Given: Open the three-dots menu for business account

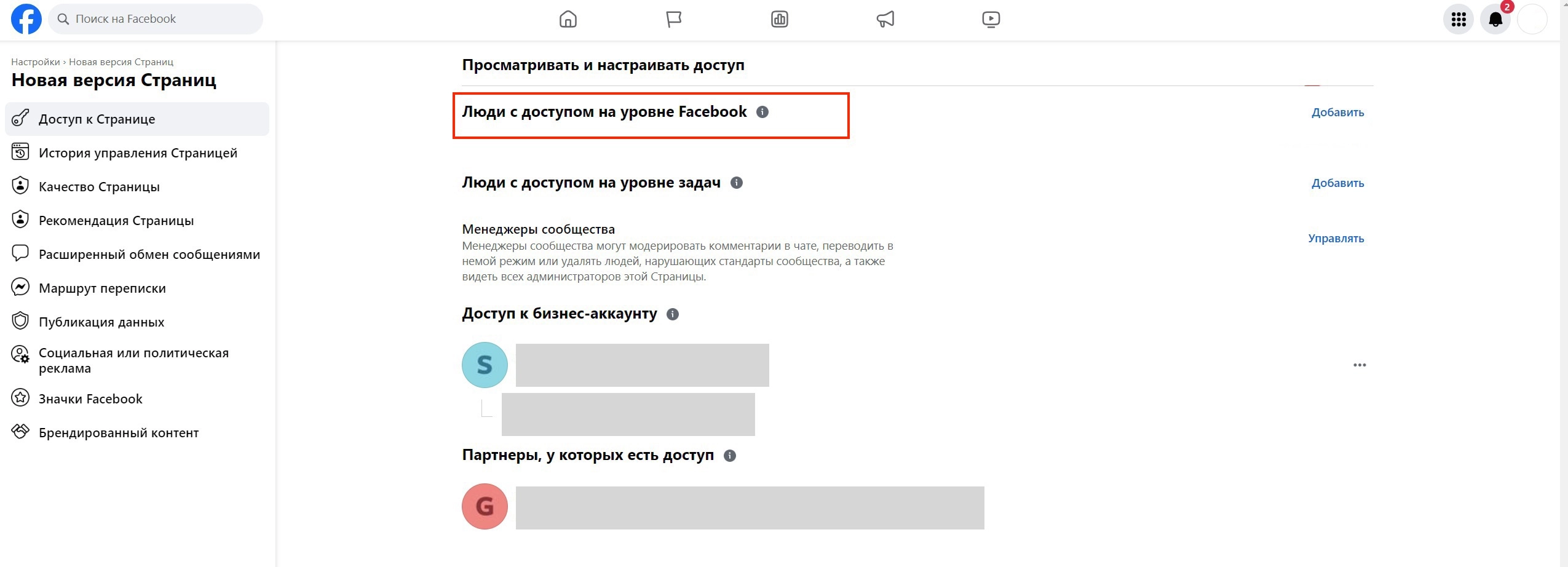Looking at the screenshot, I should pos(1360,365).
